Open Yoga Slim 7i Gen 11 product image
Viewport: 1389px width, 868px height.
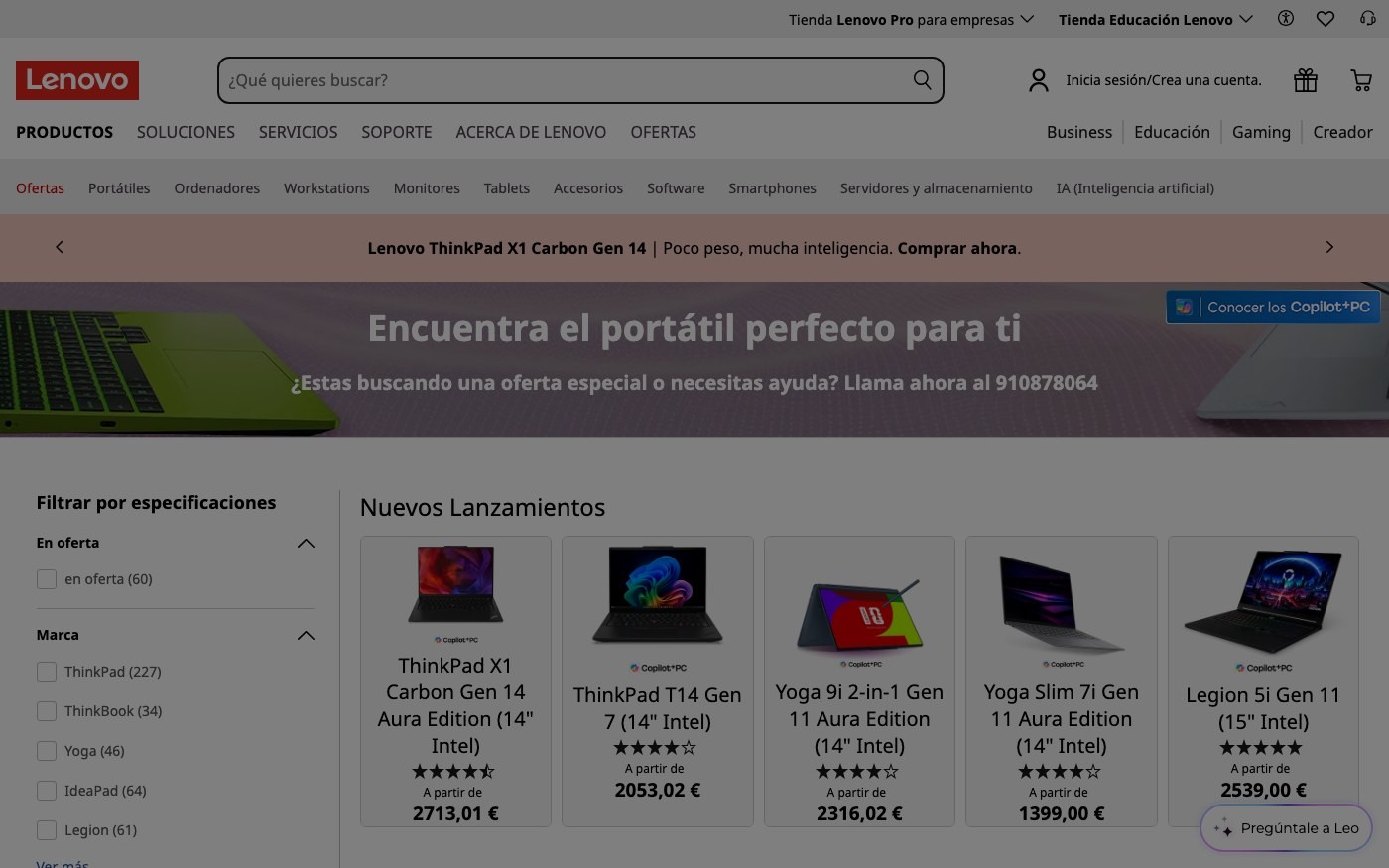click(1062, 603)
